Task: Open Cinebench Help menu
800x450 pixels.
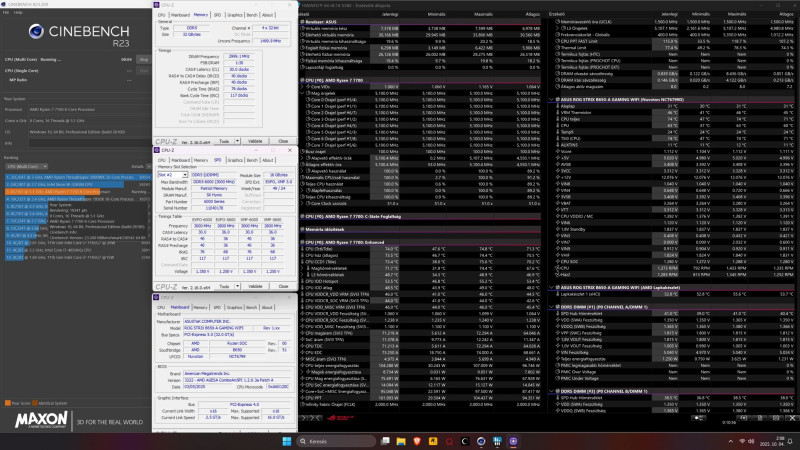Action: coord(18,12)
